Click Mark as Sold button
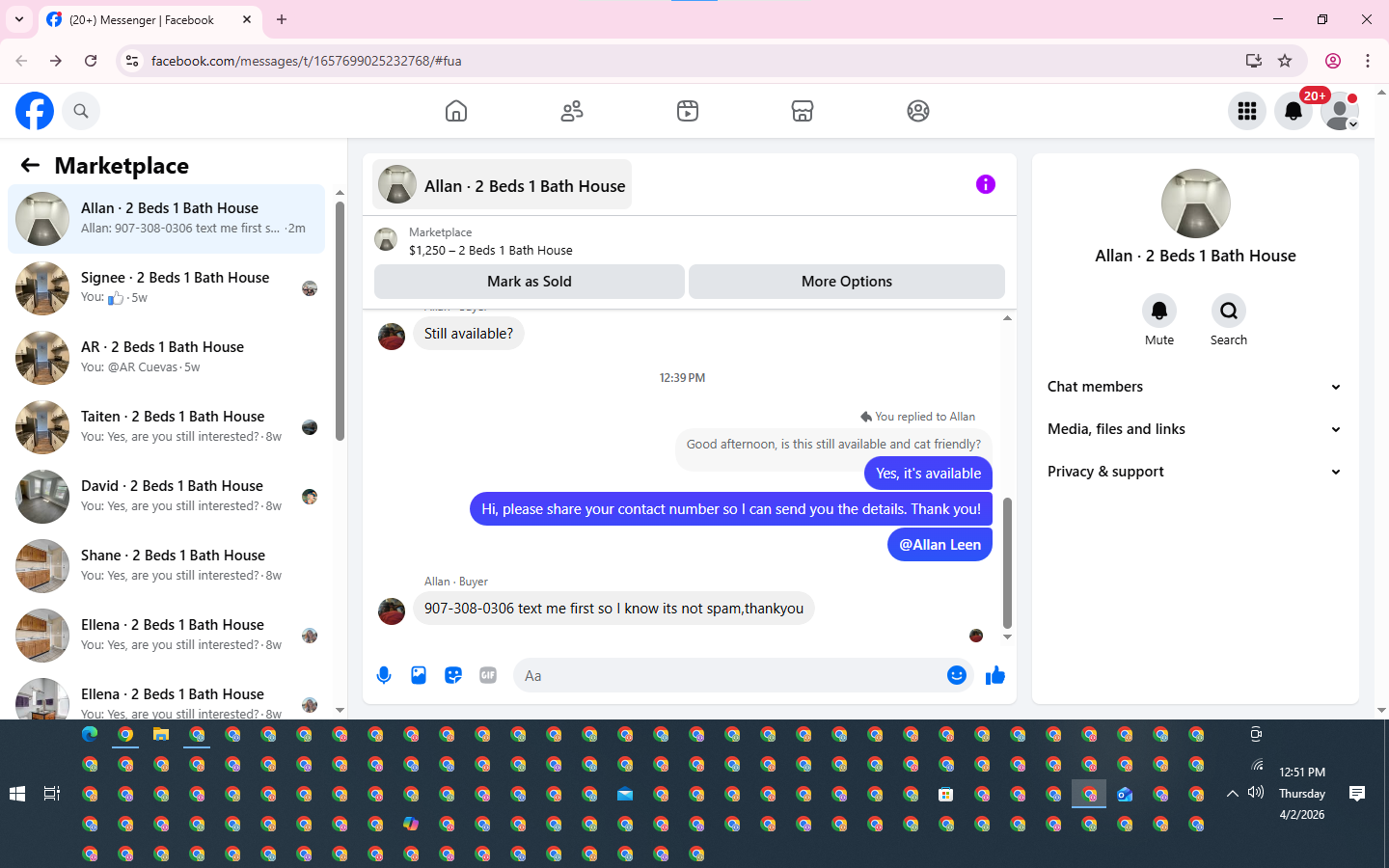 tap(530, 282)
